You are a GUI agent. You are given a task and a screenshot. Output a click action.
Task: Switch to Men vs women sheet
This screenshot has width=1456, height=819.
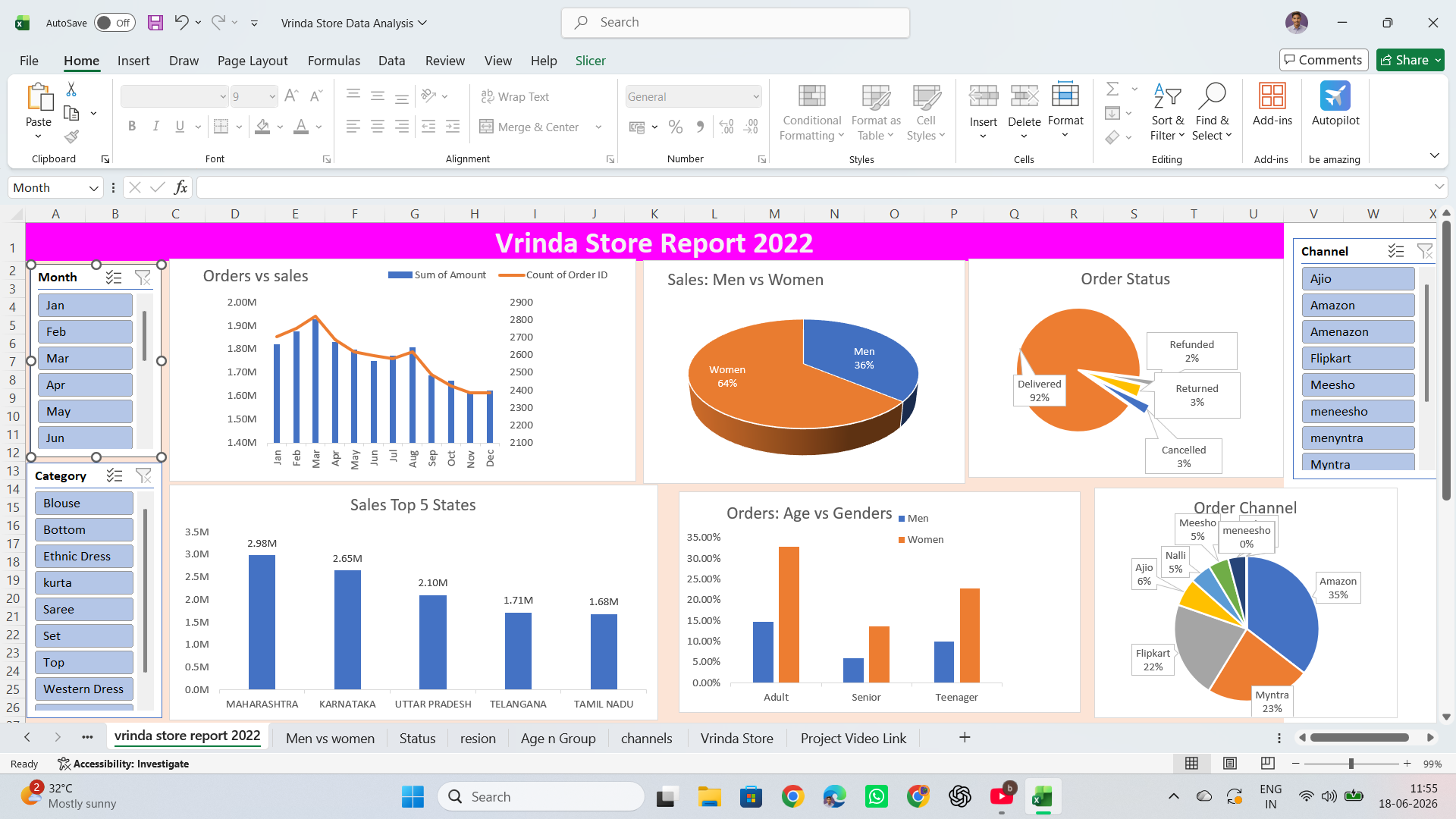pyautogui.click(x=330, y=738)
